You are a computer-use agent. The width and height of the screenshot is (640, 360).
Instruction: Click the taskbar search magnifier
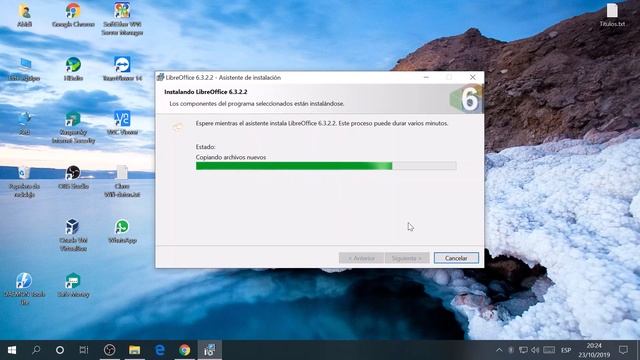click(x=36, y=350)
